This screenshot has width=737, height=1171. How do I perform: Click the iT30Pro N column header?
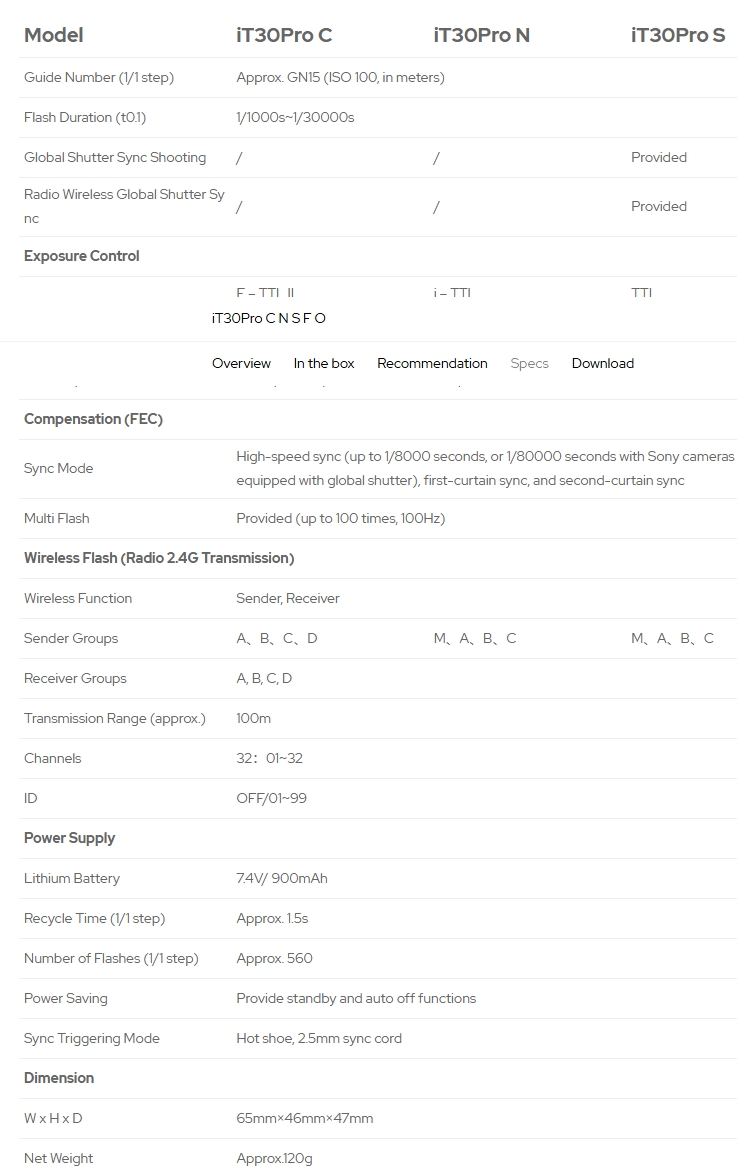click(x=481, y=36)
